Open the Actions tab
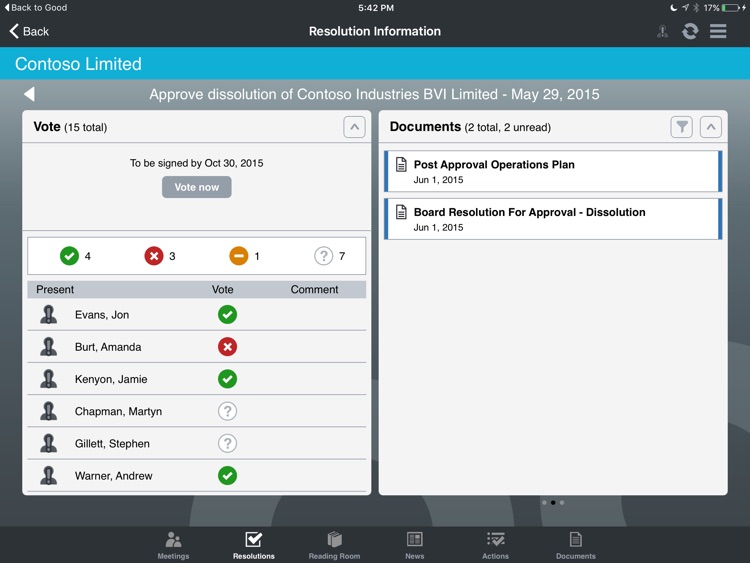750x563 pixels. point(496,545)
